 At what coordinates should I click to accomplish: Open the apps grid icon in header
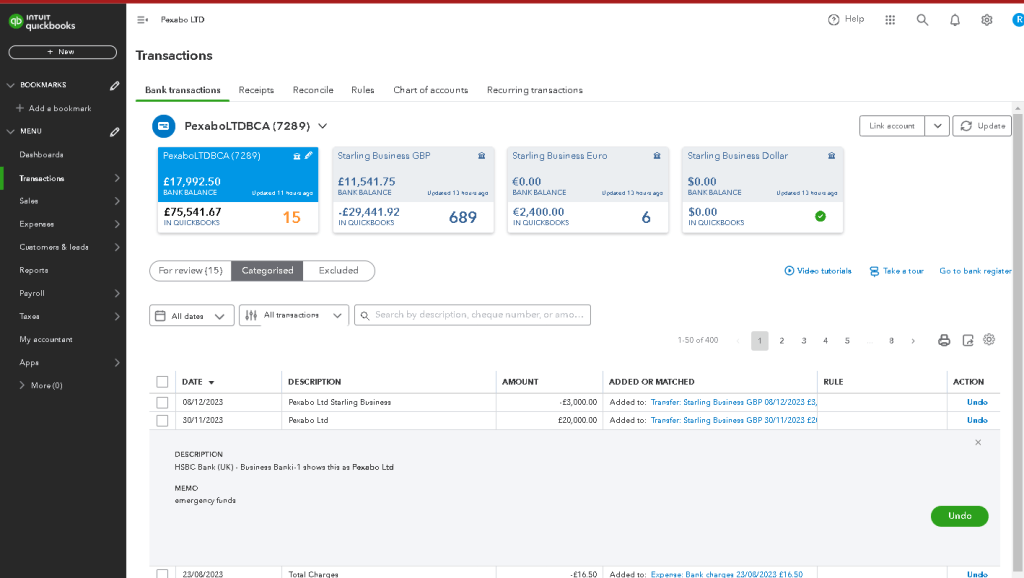pyautogui.click(x=890, y=20)
